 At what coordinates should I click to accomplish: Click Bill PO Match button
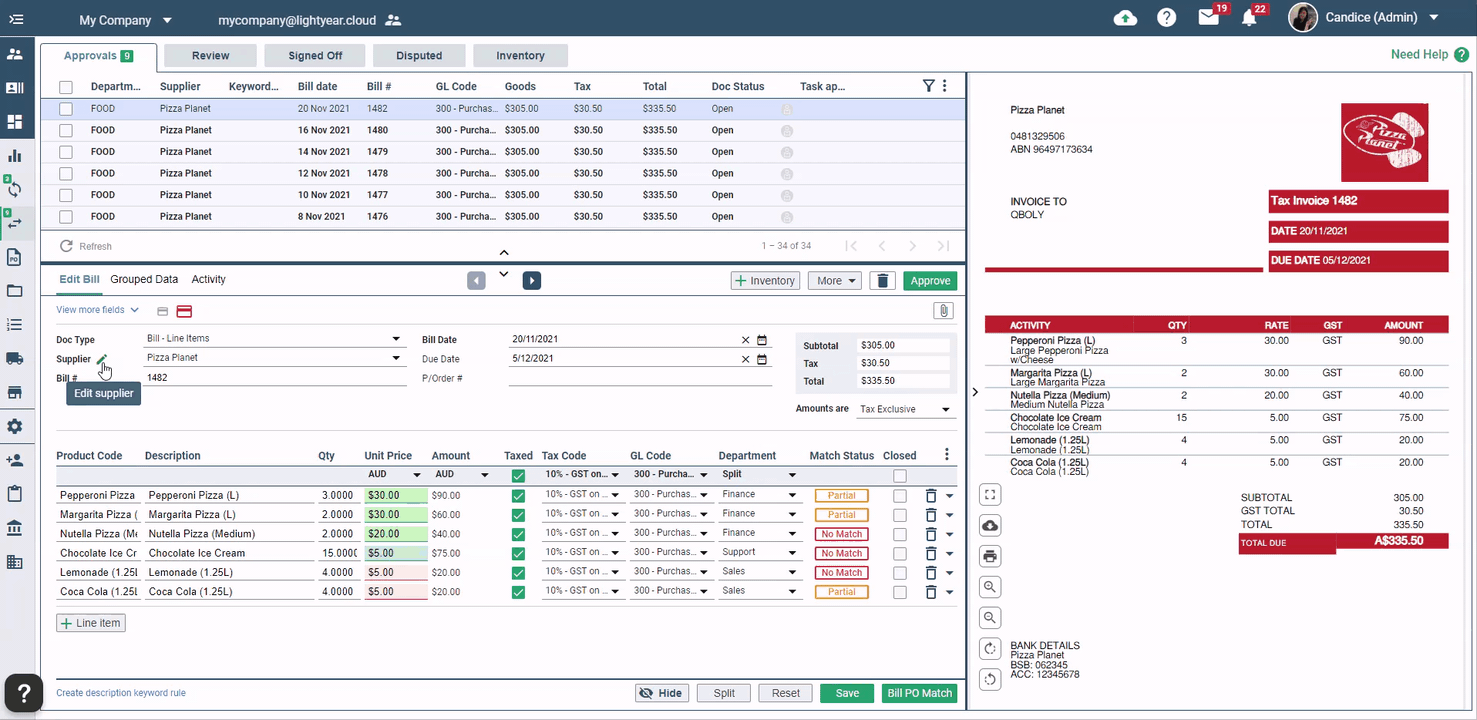pos(920,693)
